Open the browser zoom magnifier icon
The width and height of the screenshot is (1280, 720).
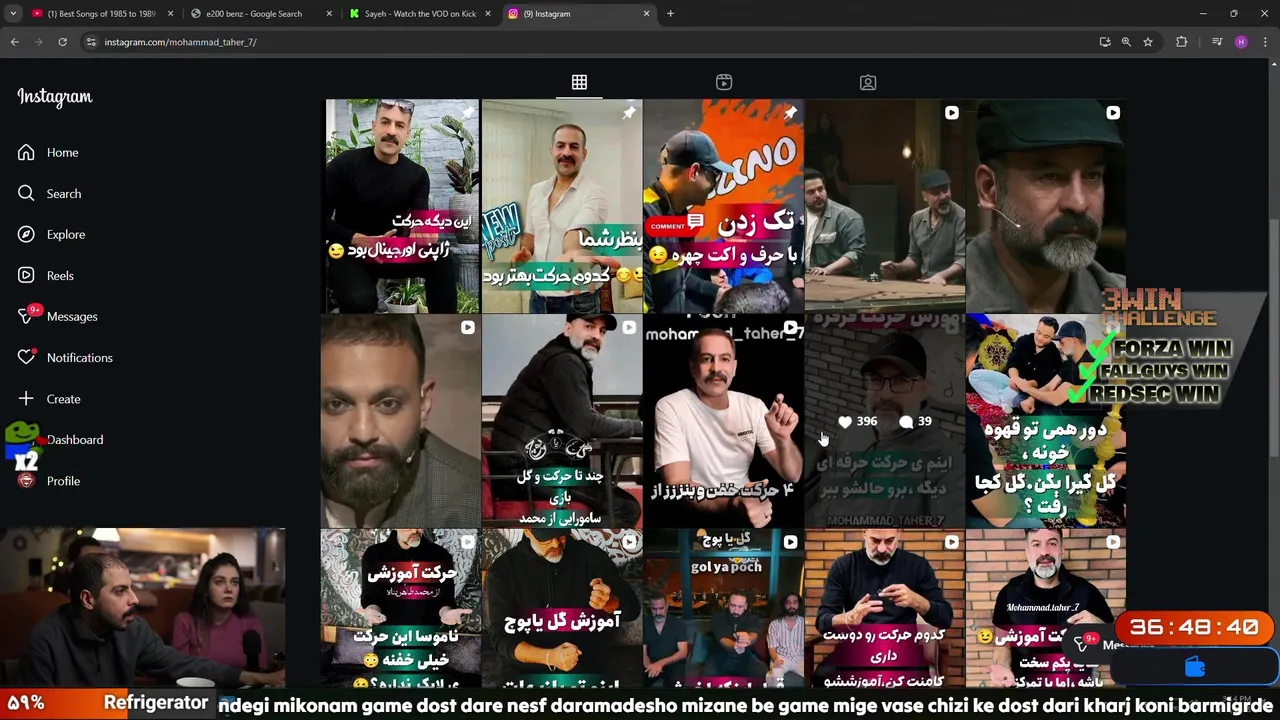point(1126,42)
